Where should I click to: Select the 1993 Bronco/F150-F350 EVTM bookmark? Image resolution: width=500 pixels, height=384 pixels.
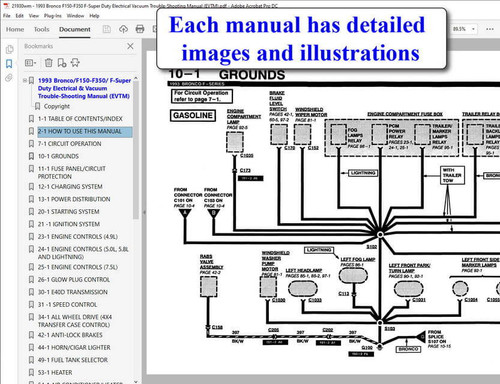(x=84, y=88)
